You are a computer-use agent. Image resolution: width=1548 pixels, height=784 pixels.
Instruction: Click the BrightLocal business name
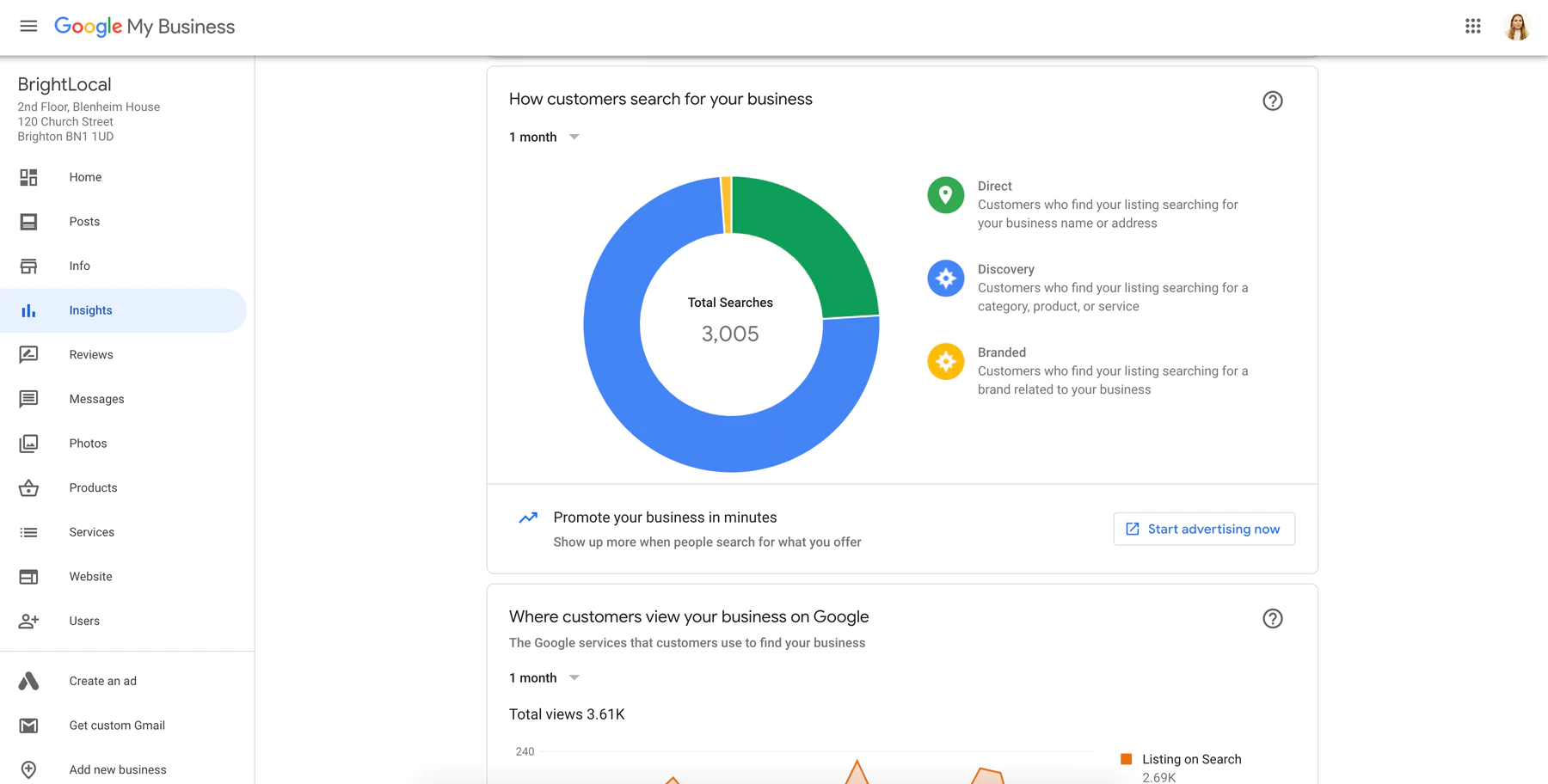click(64, 84)
